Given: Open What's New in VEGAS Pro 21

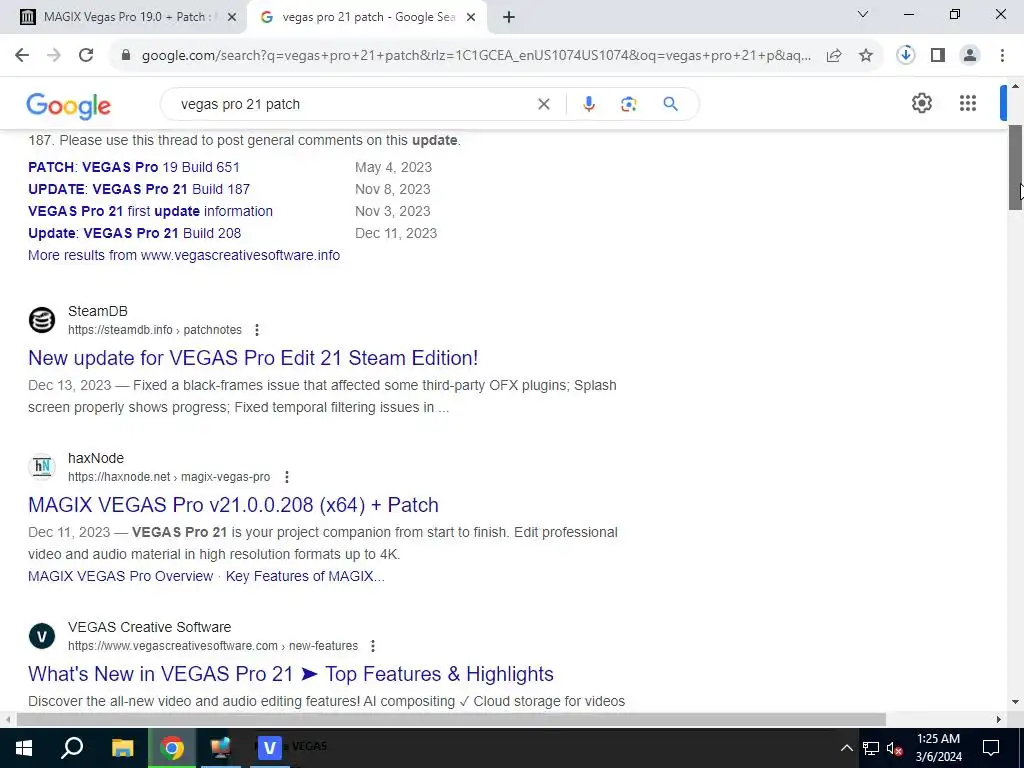Looking at the screenshot, I should click(x=291, y=674).
